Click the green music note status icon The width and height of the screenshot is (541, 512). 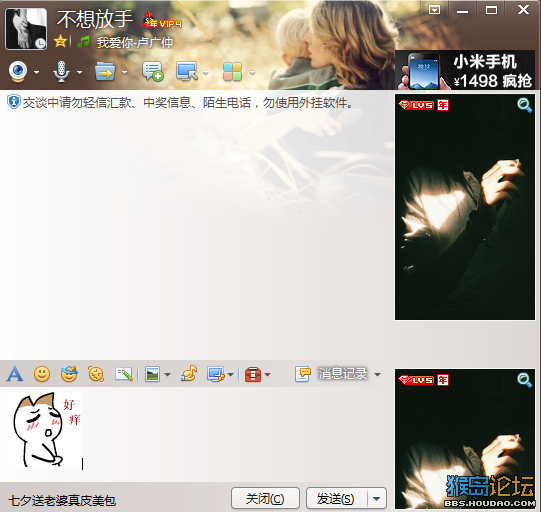83,42
